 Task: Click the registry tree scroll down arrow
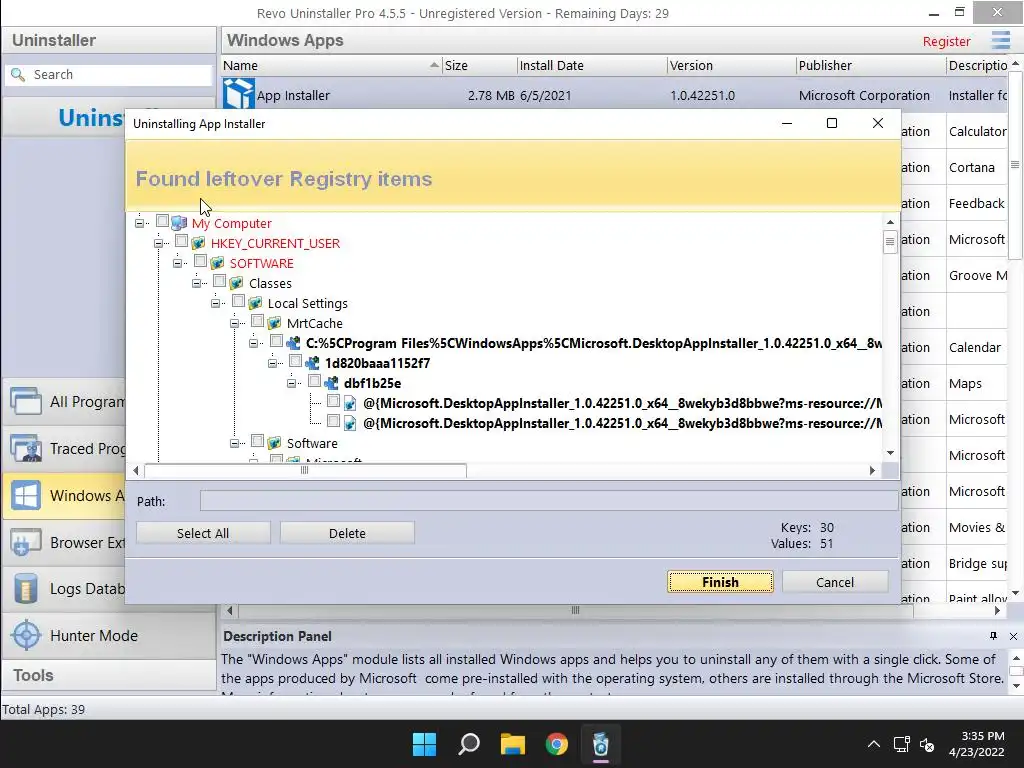[889, 453]
